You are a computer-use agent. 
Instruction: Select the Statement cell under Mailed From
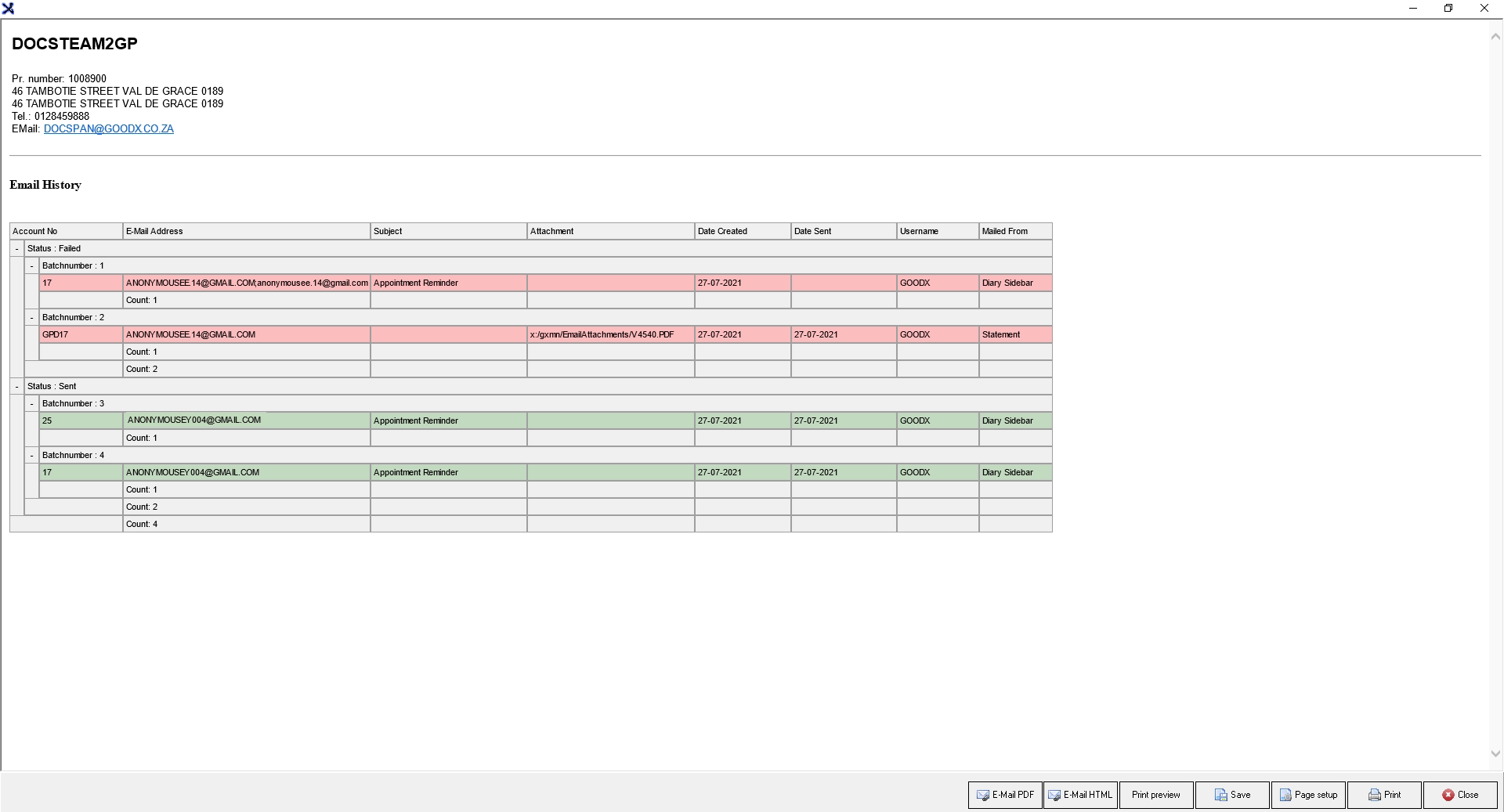tap(1015, 334)
